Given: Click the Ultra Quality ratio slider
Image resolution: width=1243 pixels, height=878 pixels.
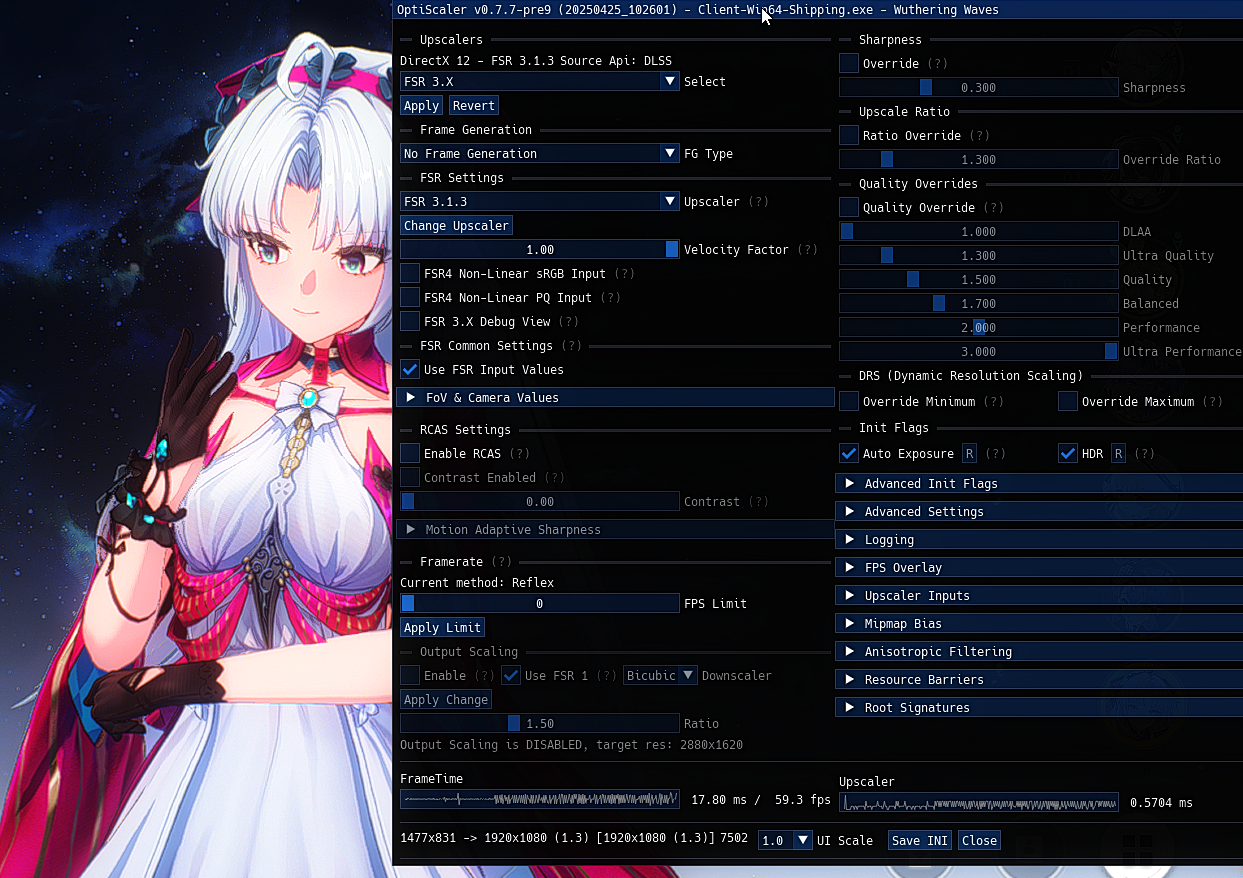Looking at the screenshot, I should coord(979,255).
